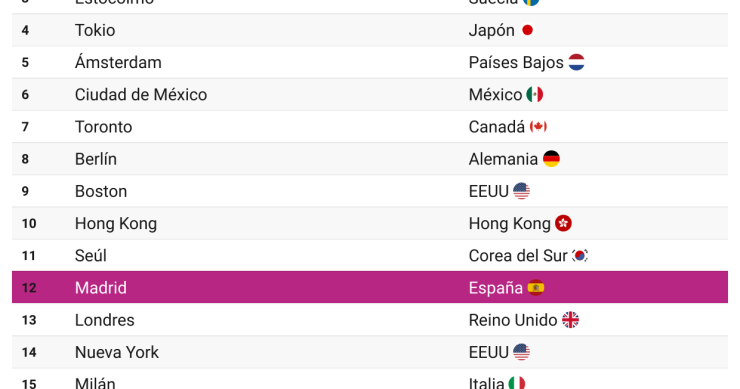Image resolution: width=740 pixels, height=389 pixels.
Task: Click the Canada flag icon
Action: coord(538,127)
